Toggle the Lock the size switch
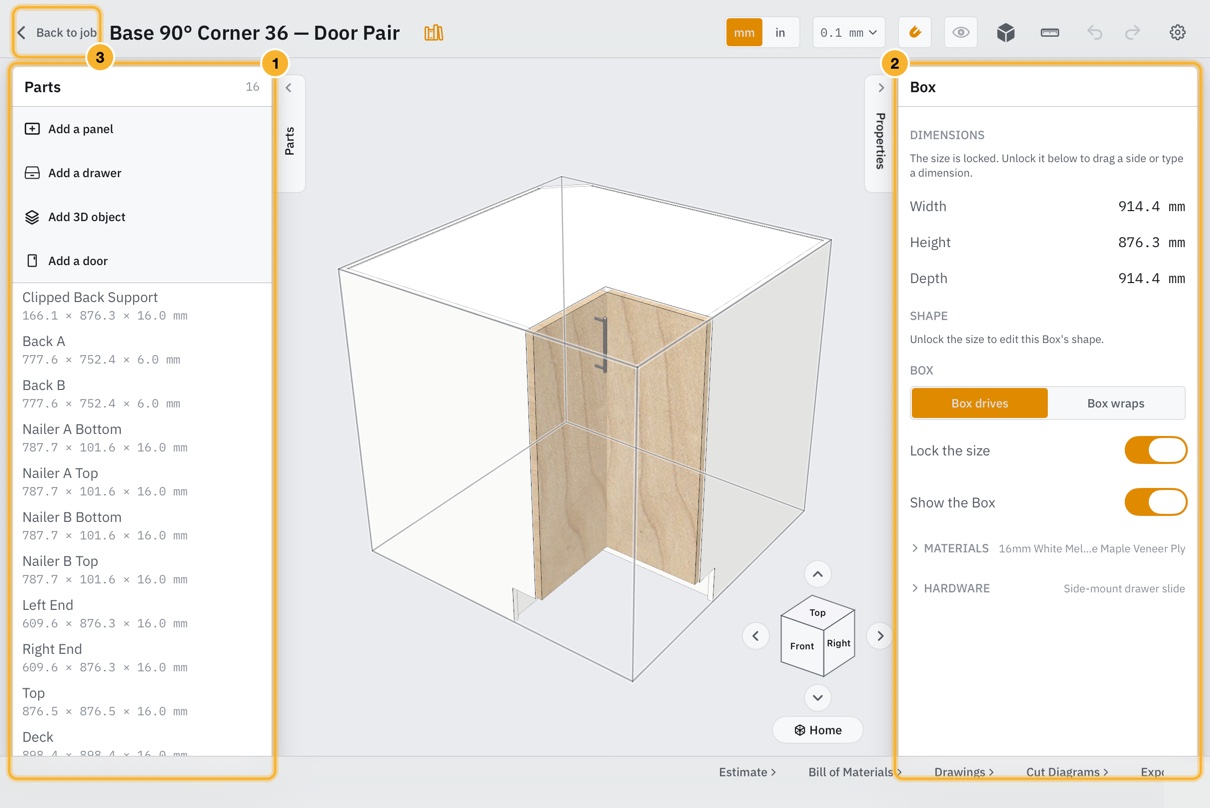The image size is (1210, 808). click(x=1156, y=450)
